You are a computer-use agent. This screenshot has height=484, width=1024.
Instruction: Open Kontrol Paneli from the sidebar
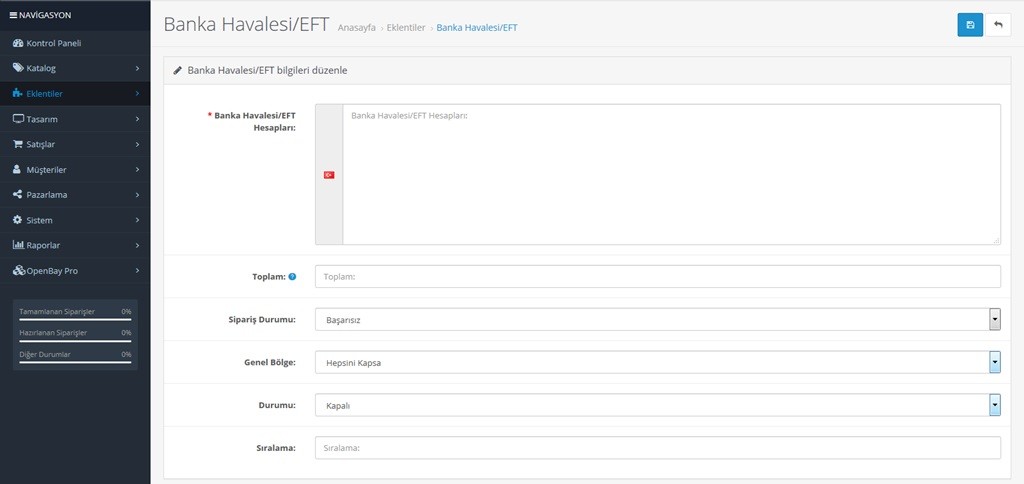point(47,43)
